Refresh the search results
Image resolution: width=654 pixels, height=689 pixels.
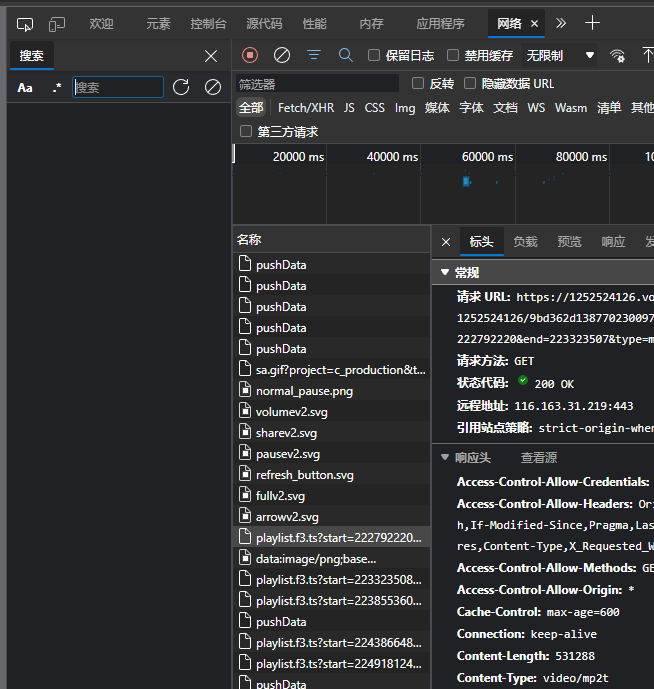tap(181, 87)
